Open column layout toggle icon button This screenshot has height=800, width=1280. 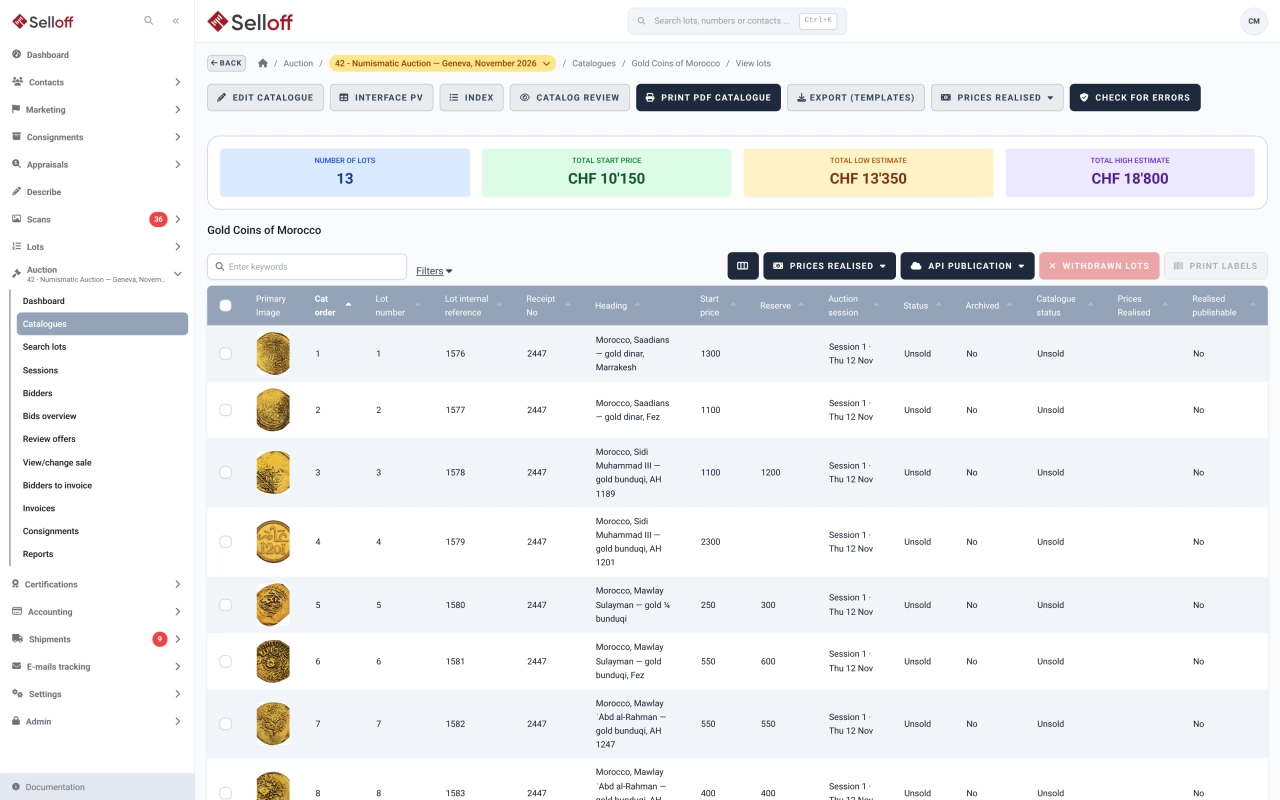[743, 266]
